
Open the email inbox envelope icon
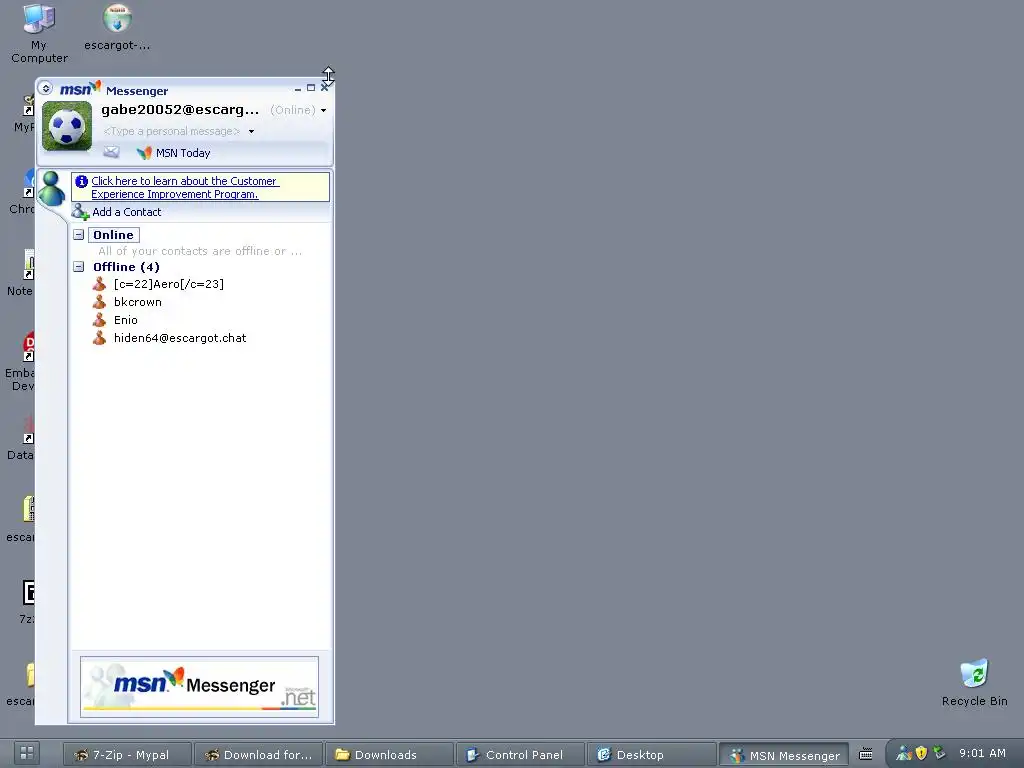click(112, 153)
